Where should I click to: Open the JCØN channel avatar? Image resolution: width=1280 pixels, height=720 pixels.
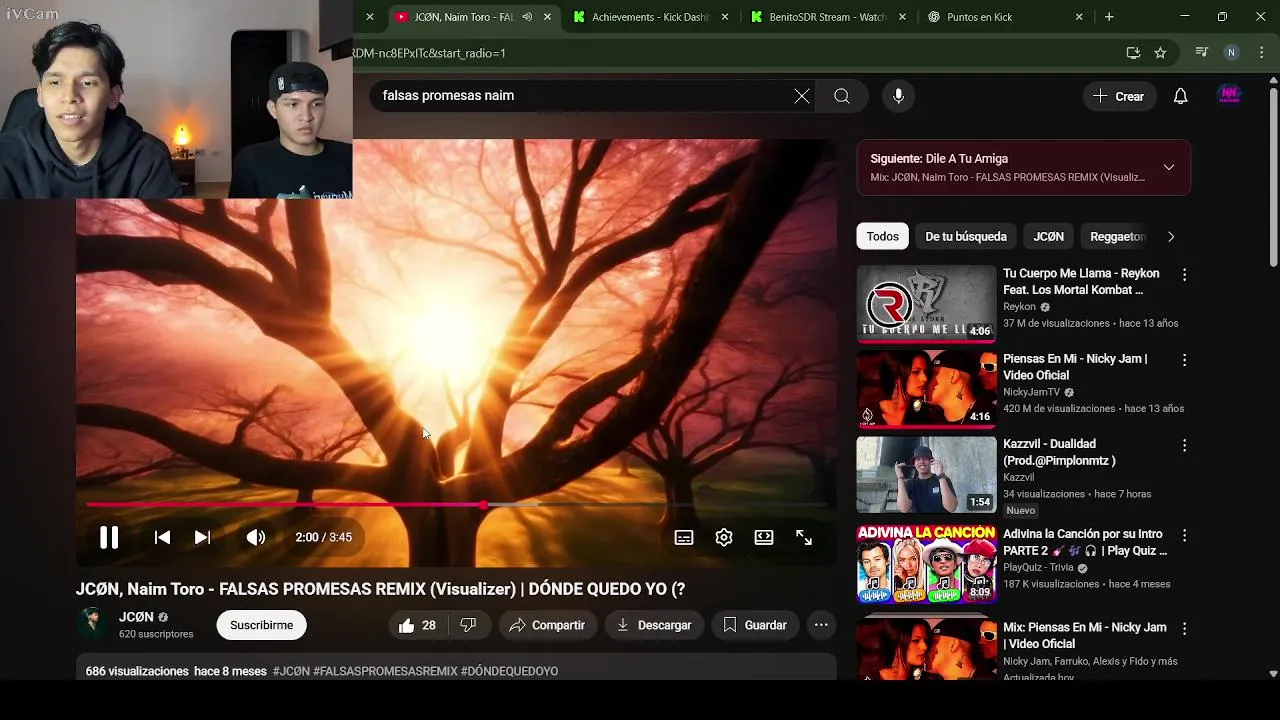tap(93, 624)
